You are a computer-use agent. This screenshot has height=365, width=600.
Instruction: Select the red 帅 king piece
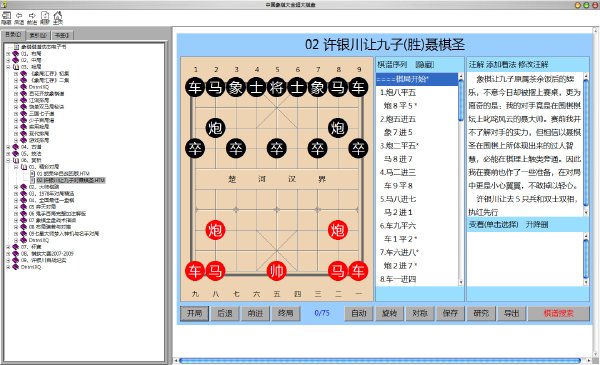click(x=277, y=271)
